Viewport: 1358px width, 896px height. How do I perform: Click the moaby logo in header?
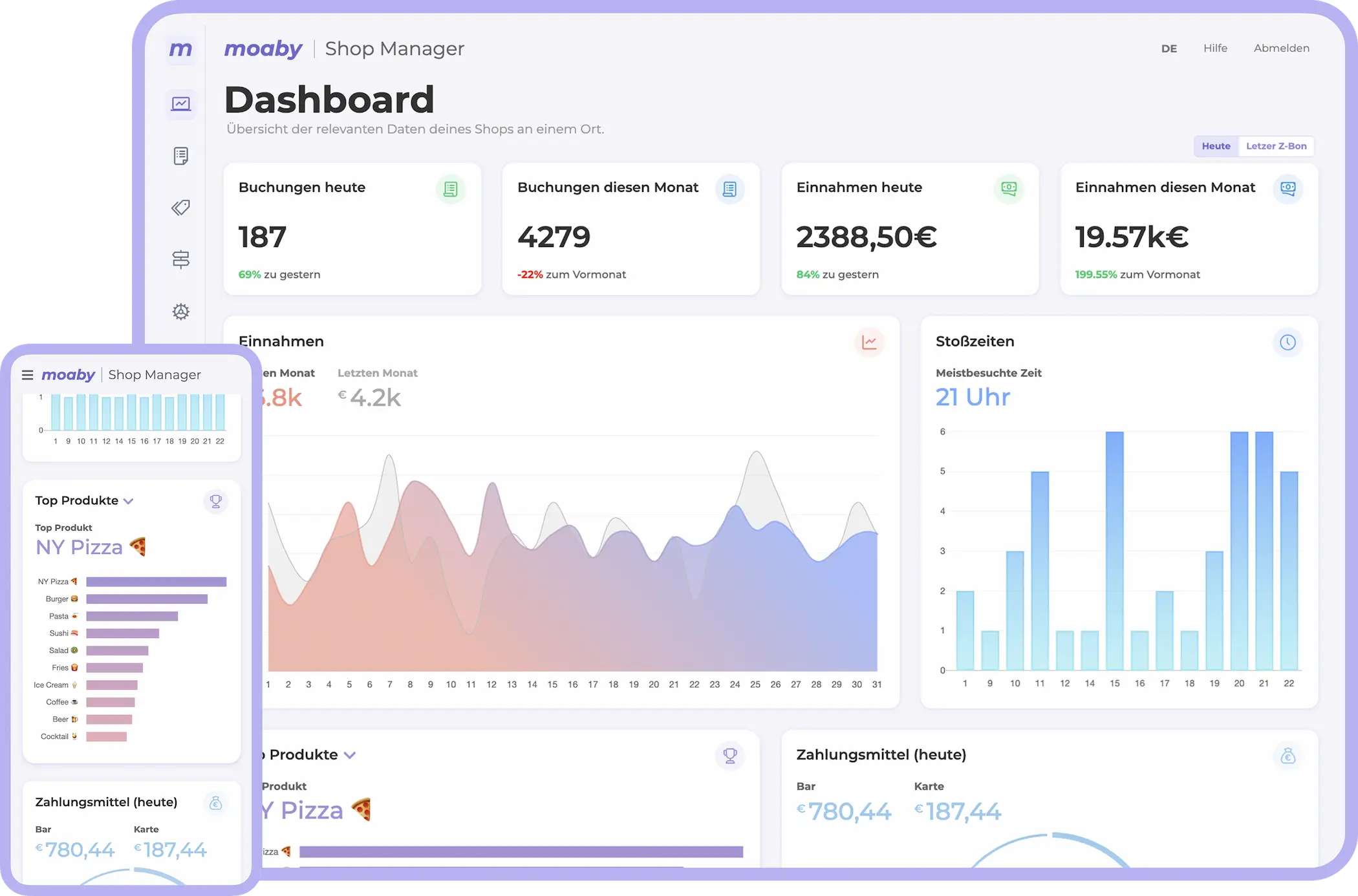[263, 48]
